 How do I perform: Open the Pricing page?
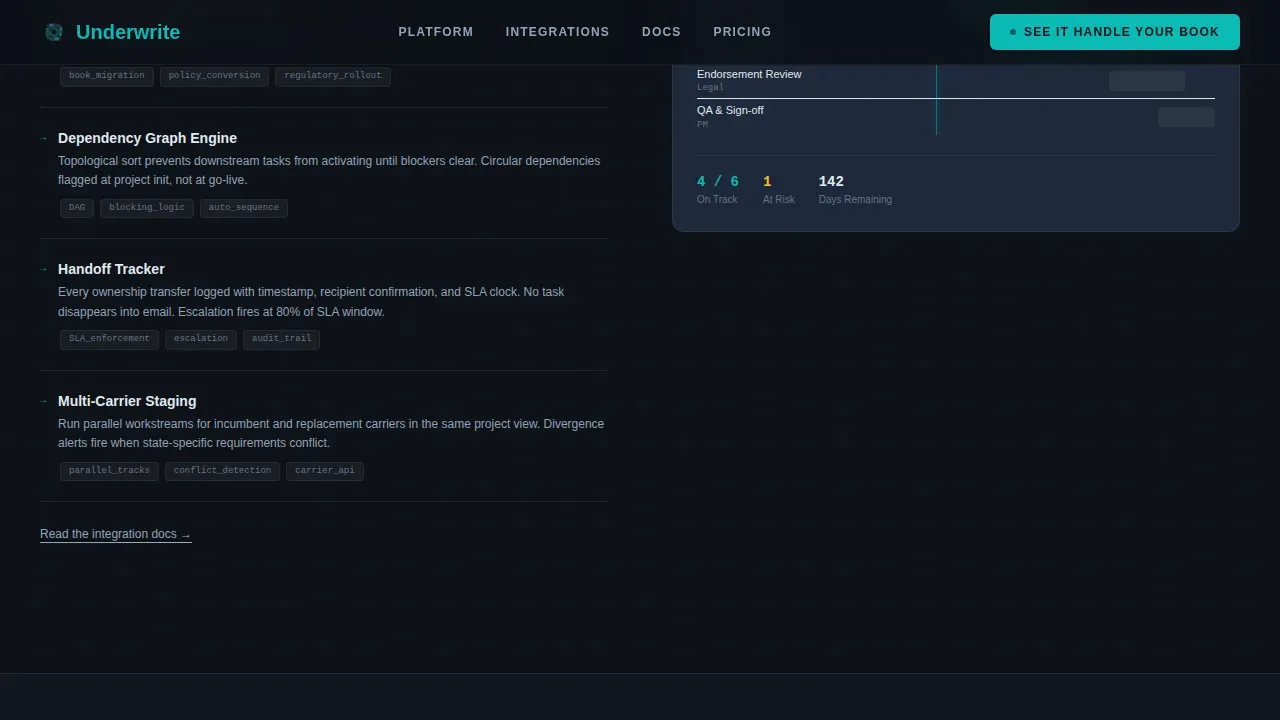742,32
